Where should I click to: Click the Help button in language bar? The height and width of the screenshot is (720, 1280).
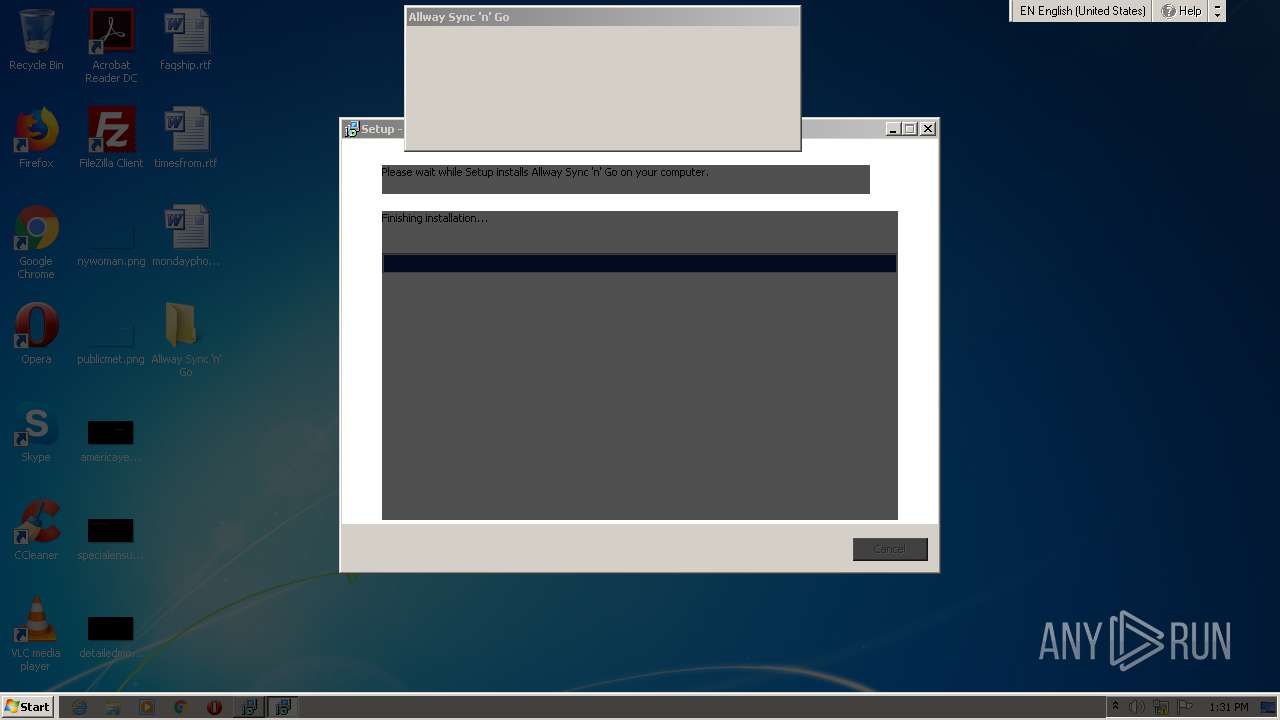click(x=1181, y=11)
